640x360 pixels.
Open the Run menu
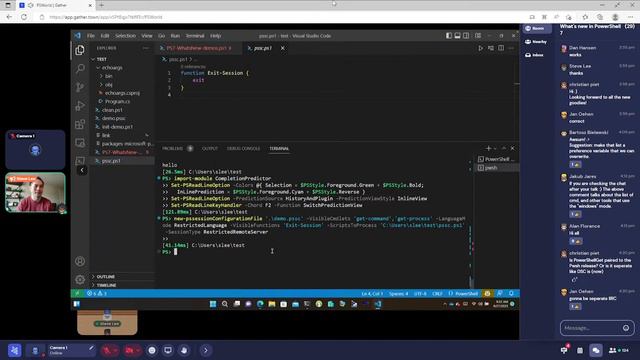[175, 36]
